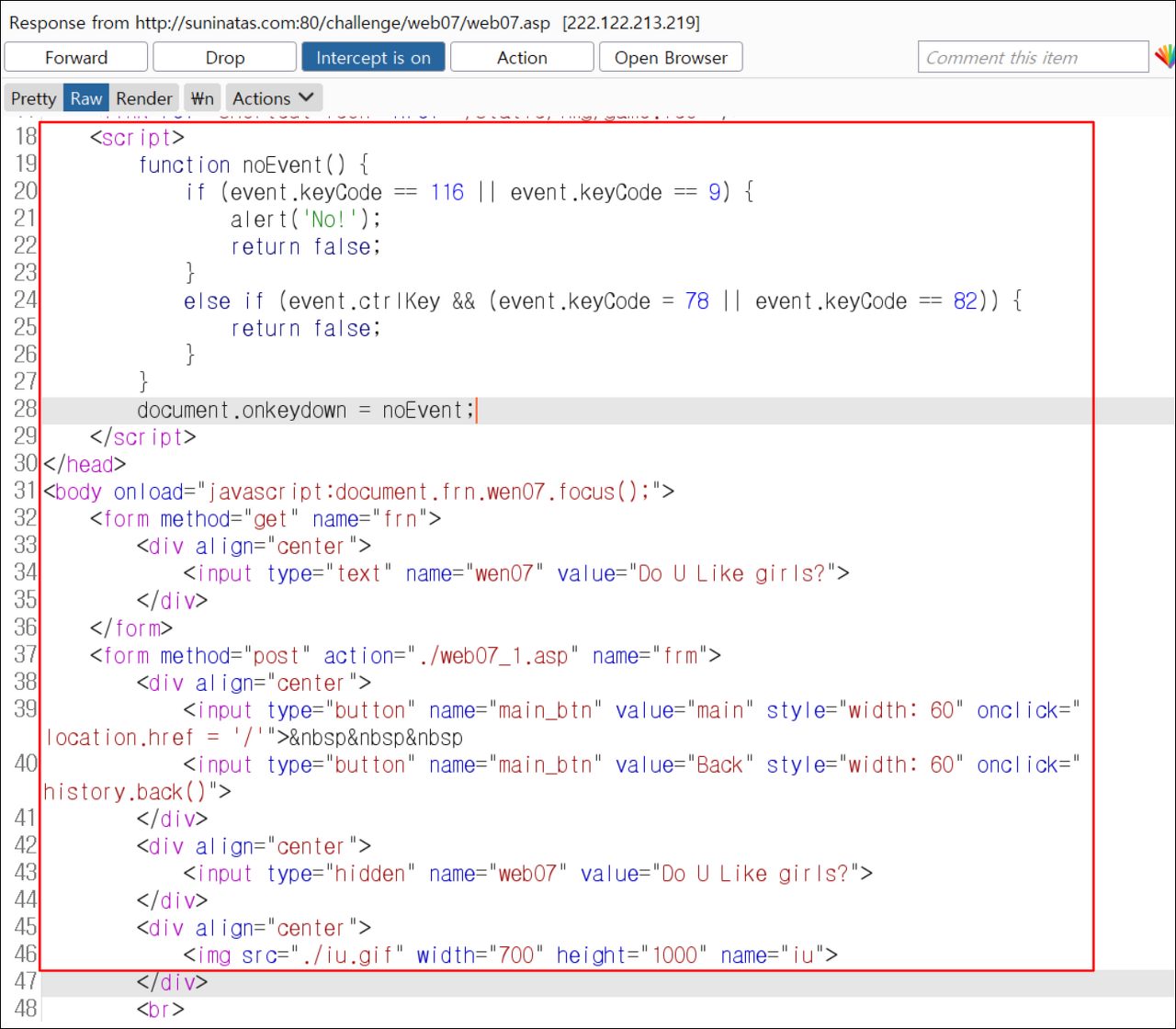Screen dimensions: 1176x1029
Task: Click the Forward button
Action: pos(76,57)
